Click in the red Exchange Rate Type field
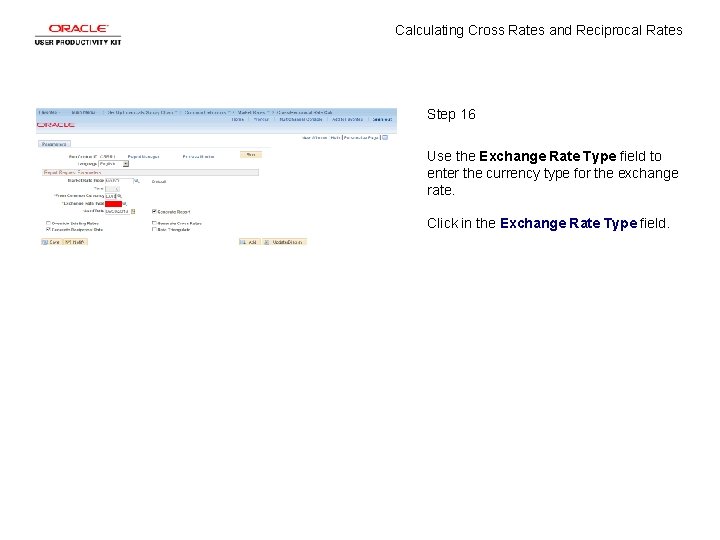The height and width of the screenshot is (540, 720). (x=113, y=204)
